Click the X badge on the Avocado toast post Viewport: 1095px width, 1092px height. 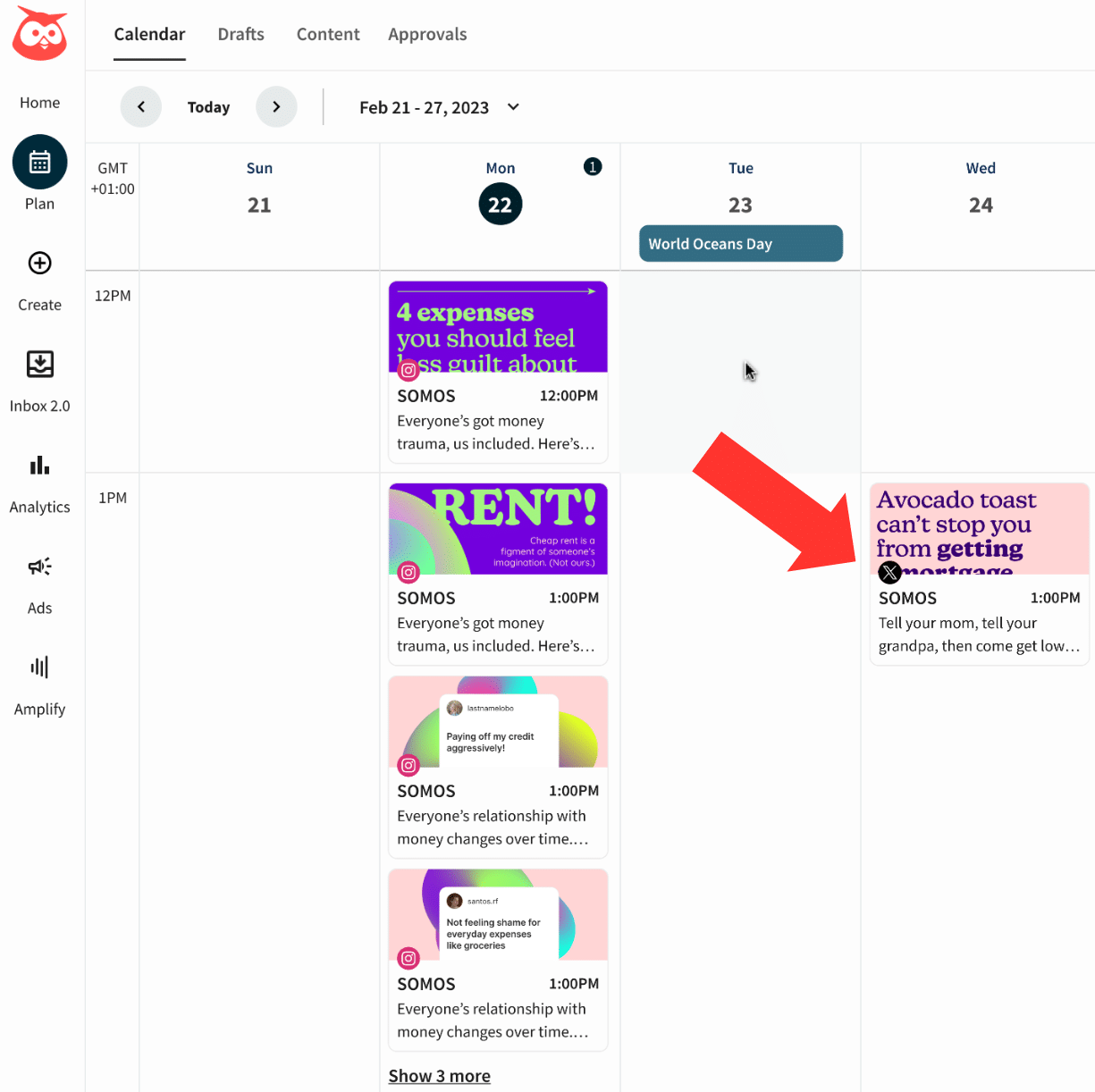[x=889, y=572]
